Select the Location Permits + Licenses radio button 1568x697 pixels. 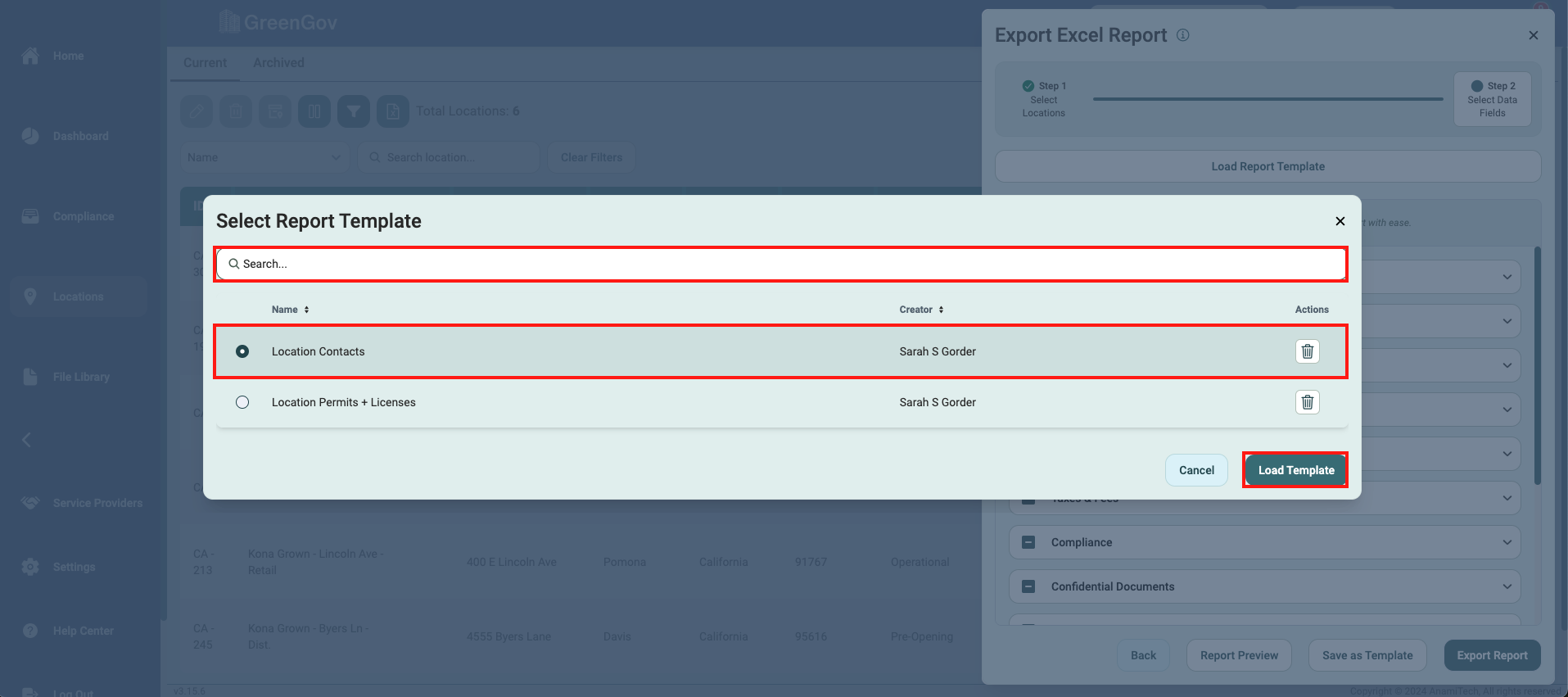[x=242, y=402]
